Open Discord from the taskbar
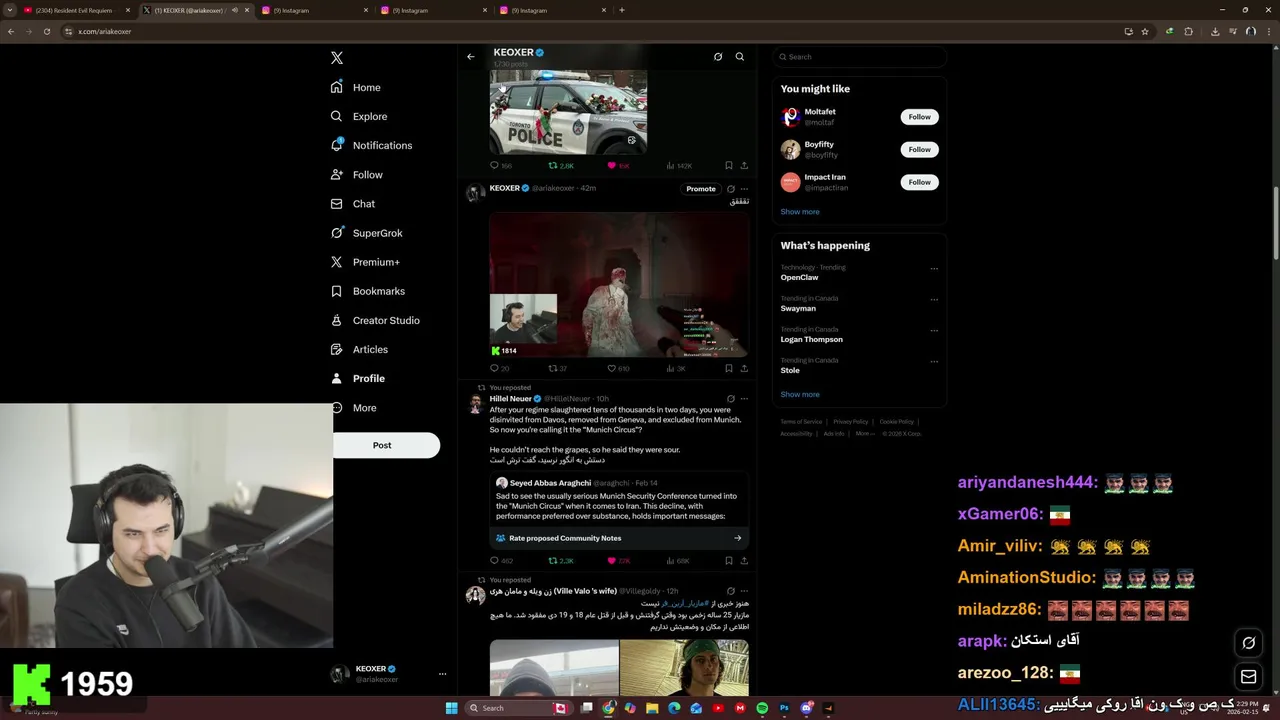 click(x=806, y=708)
